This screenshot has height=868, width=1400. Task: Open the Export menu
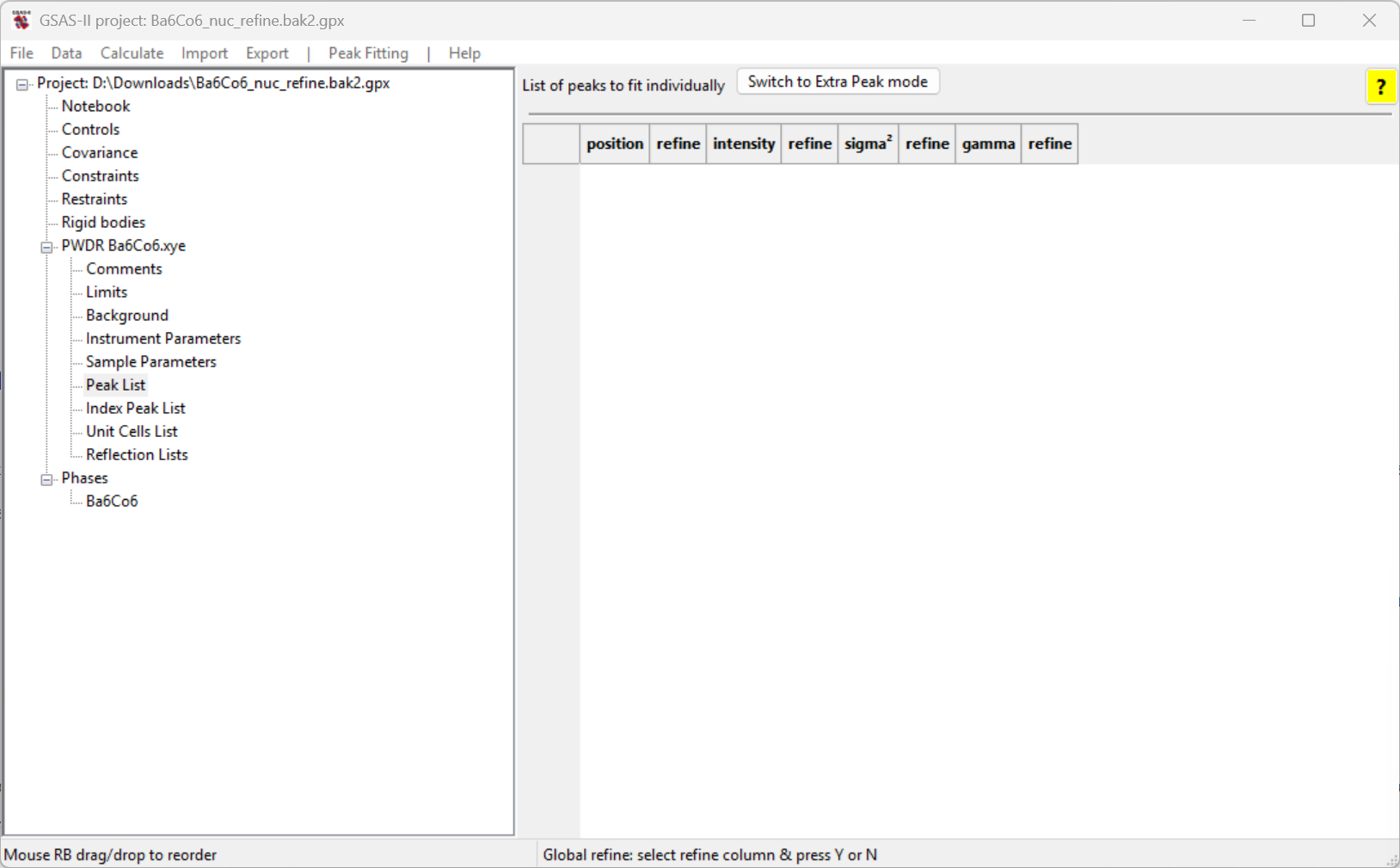267,53
